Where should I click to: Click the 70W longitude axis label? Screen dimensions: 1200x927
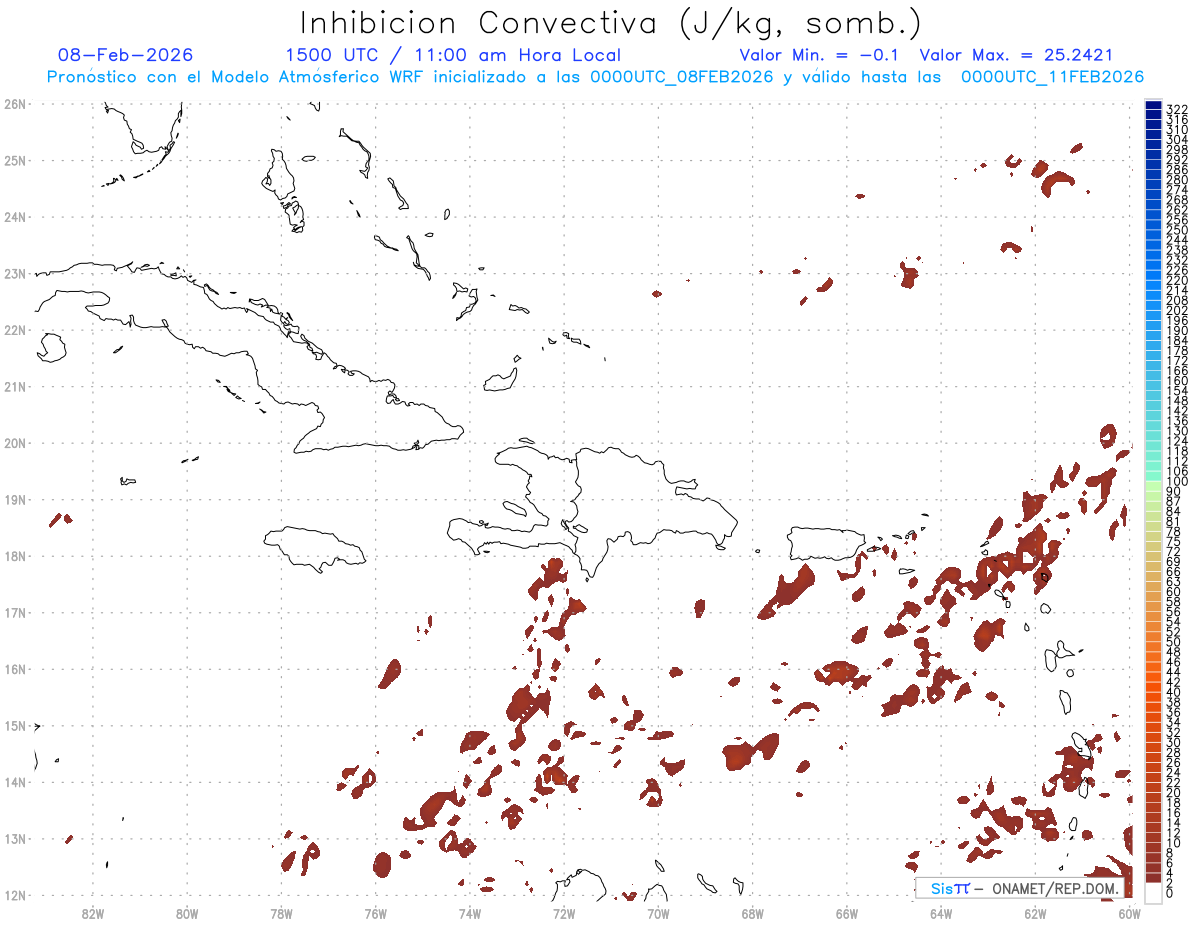[x=658, y=913]
